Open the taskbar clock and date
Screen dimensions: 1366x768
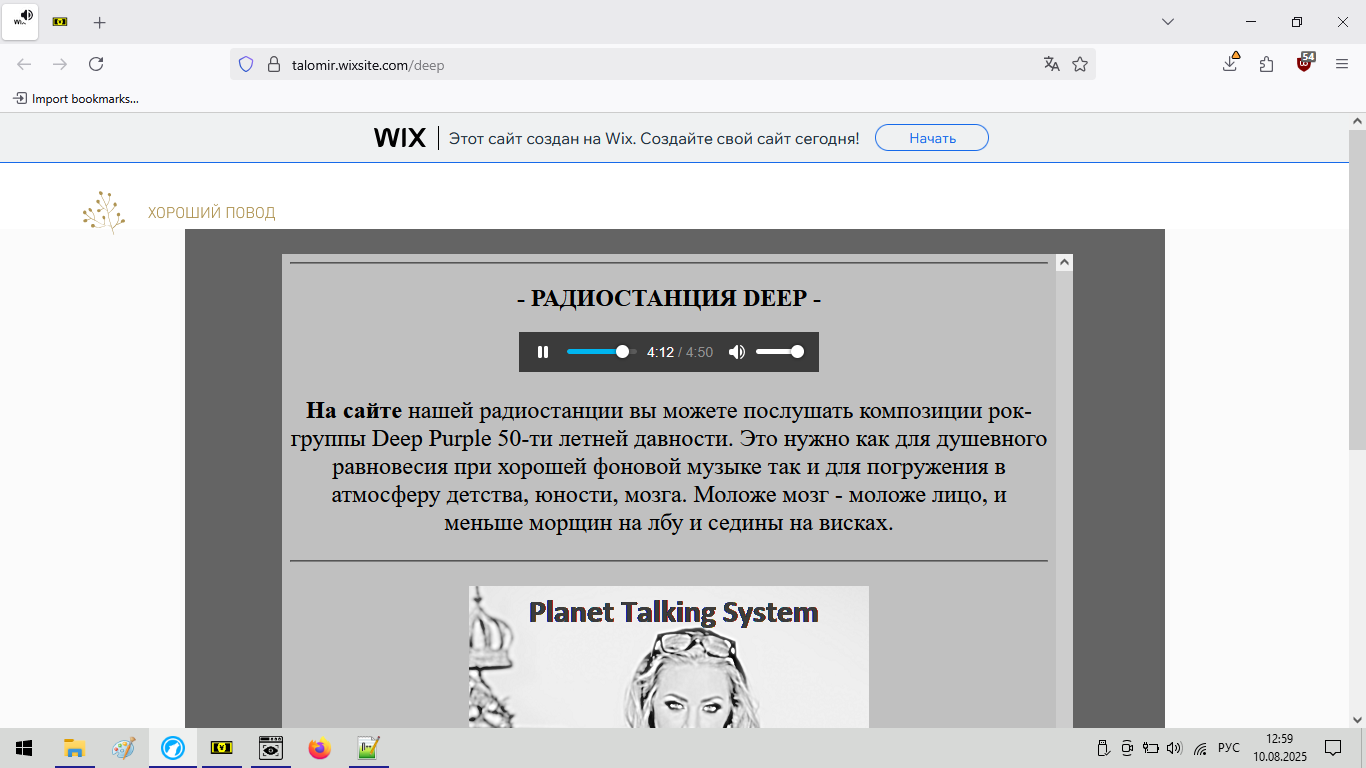tap(1279, 748)
